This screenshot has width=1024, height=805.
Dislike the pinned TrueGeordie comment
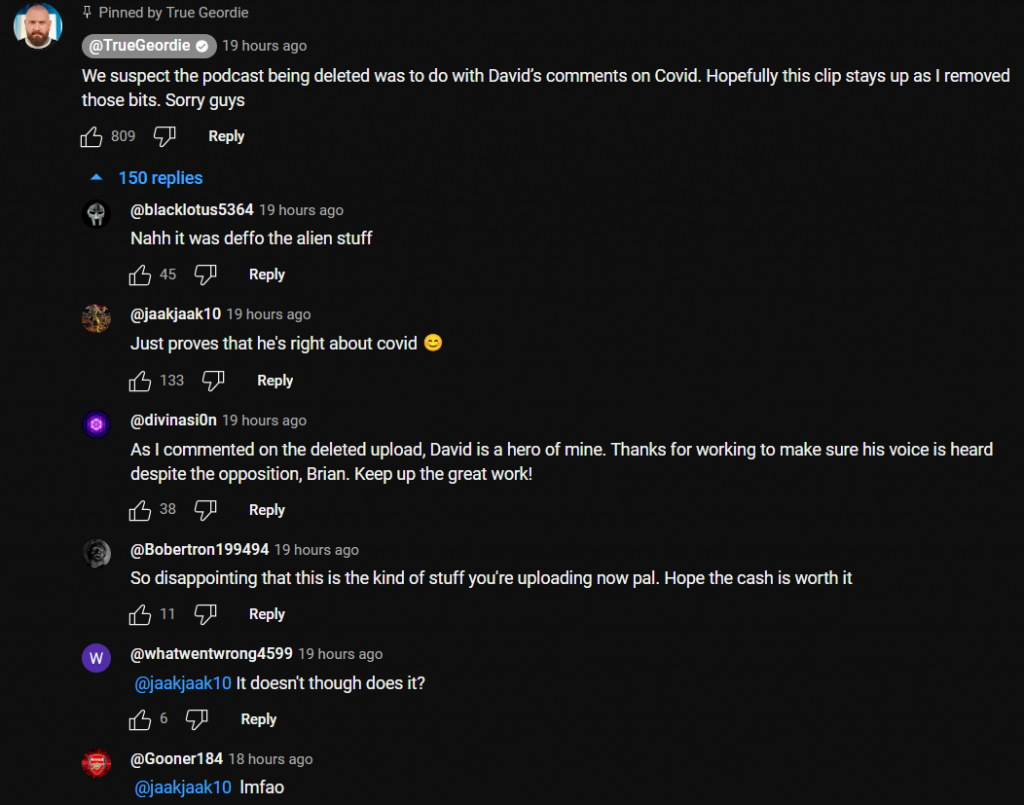point(165,136)
